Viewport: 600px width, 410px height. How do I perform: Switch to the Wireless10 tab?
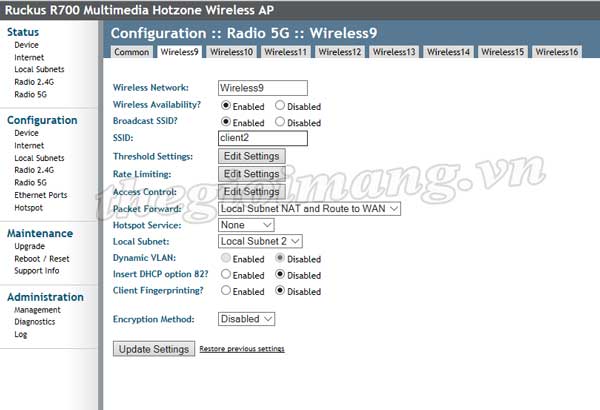232,52
